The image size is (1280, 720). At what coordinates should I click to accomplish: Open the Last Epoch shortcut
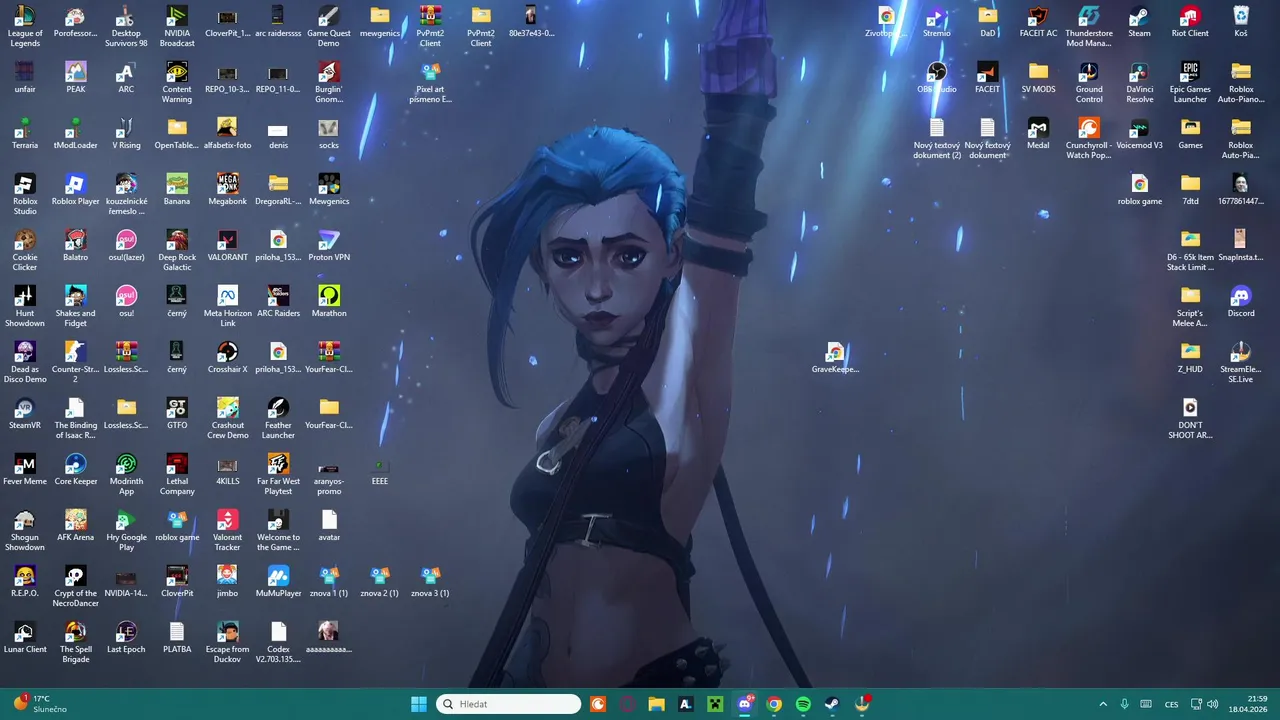pos(126,637)
